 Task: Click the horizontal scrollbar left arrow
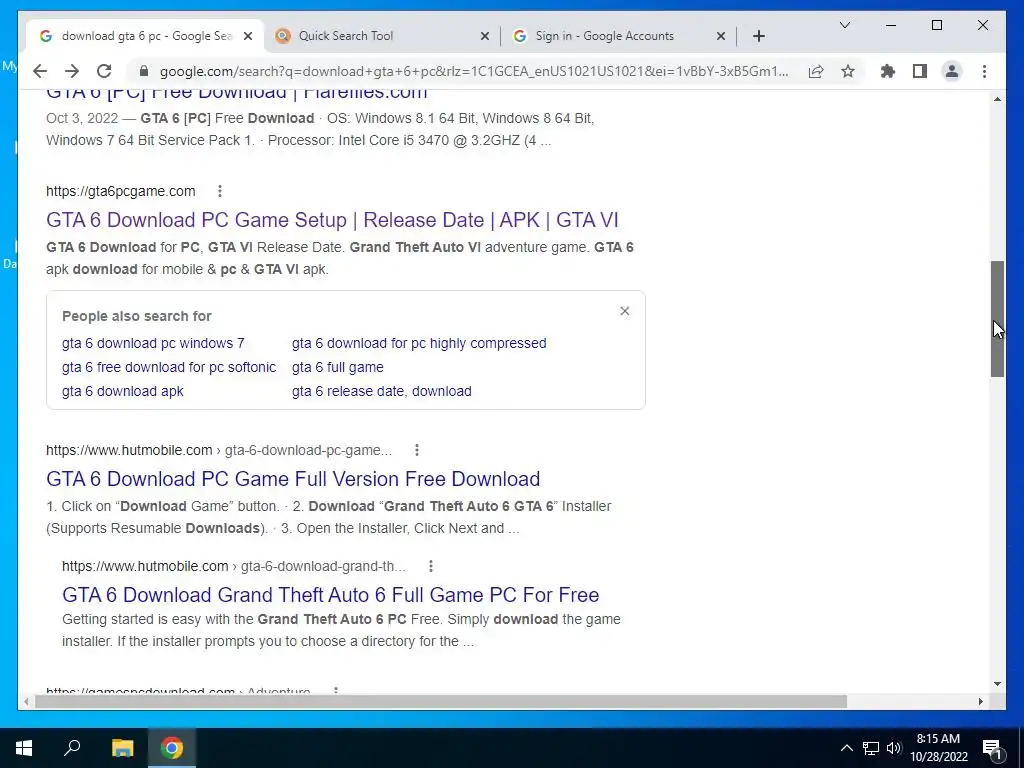(25, 701)
